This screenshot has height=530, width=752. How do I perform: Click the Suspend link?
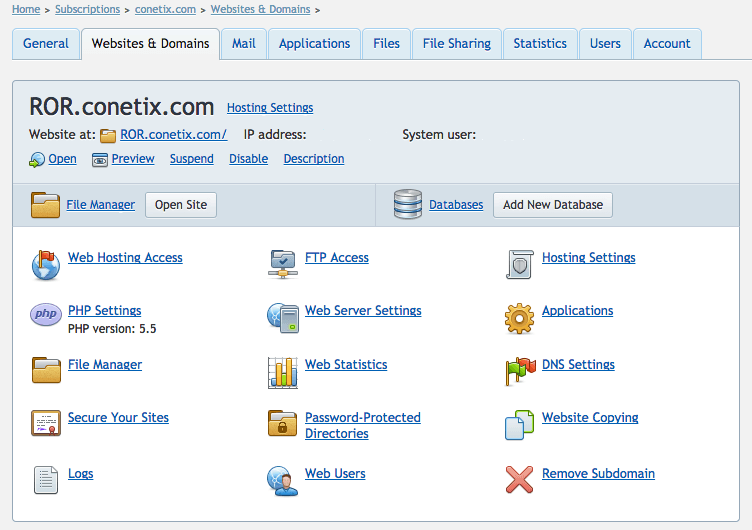192,159
